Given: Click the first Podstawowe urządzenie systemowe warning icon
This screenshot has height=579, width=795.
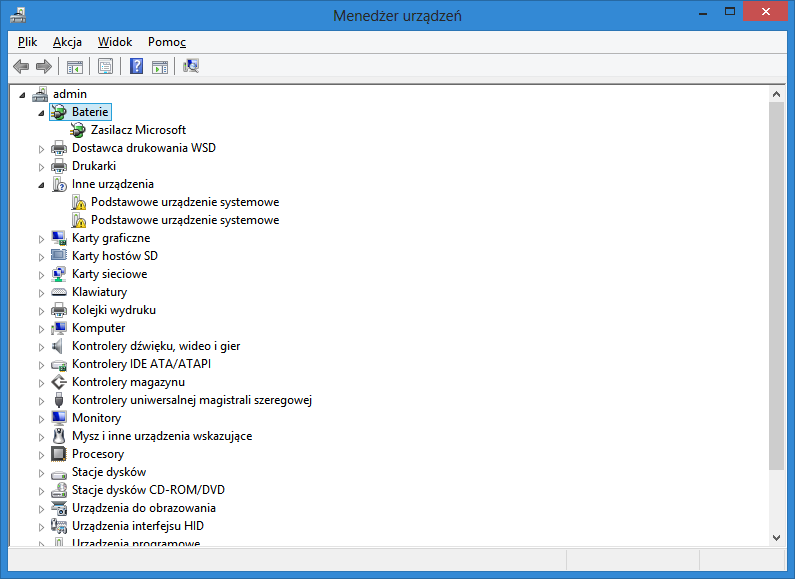Looking at the screenshot, I should pos(78,202).
